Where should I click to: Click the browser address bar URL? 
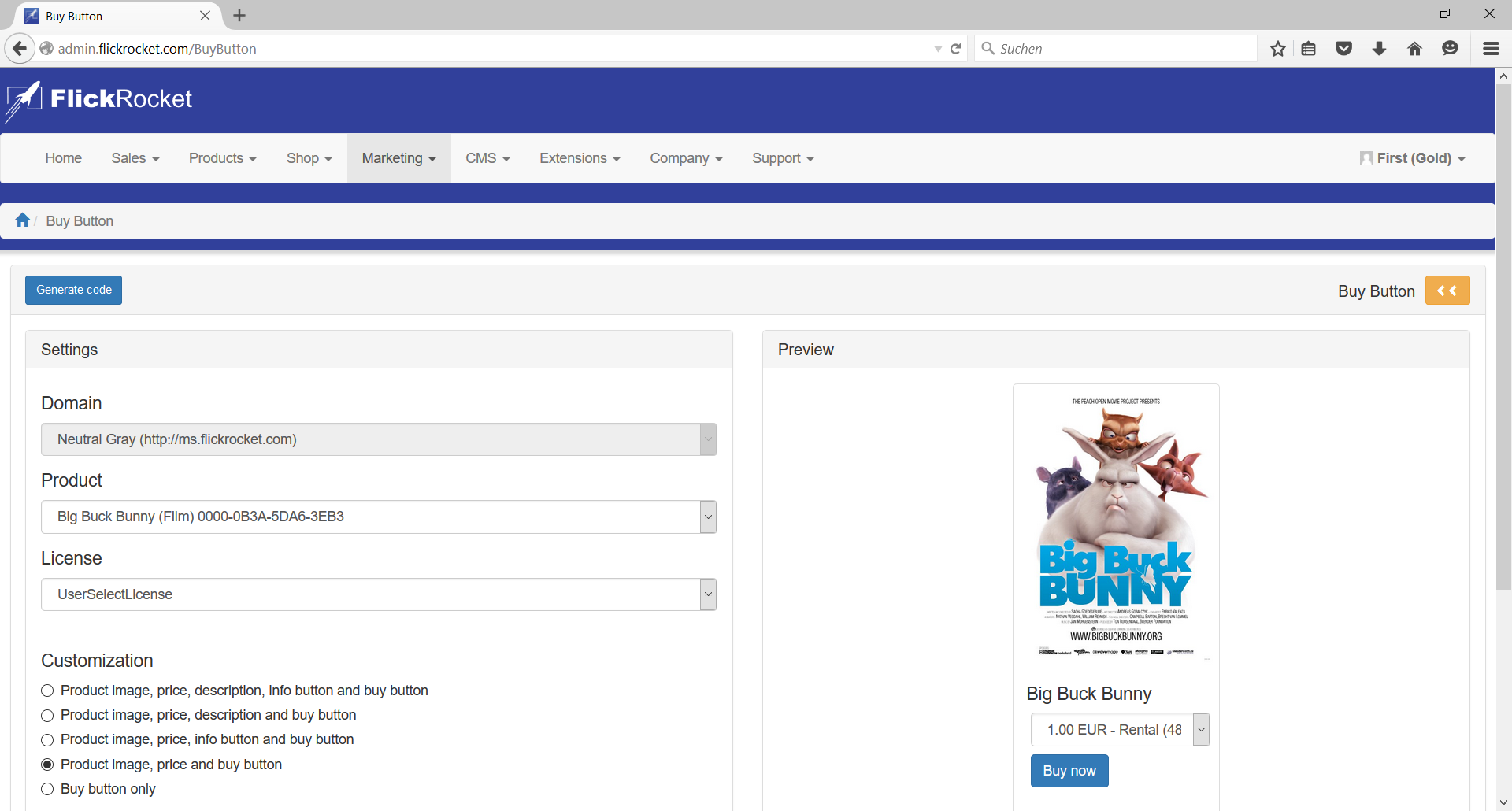pyautogui.click(x=157, y=49)
